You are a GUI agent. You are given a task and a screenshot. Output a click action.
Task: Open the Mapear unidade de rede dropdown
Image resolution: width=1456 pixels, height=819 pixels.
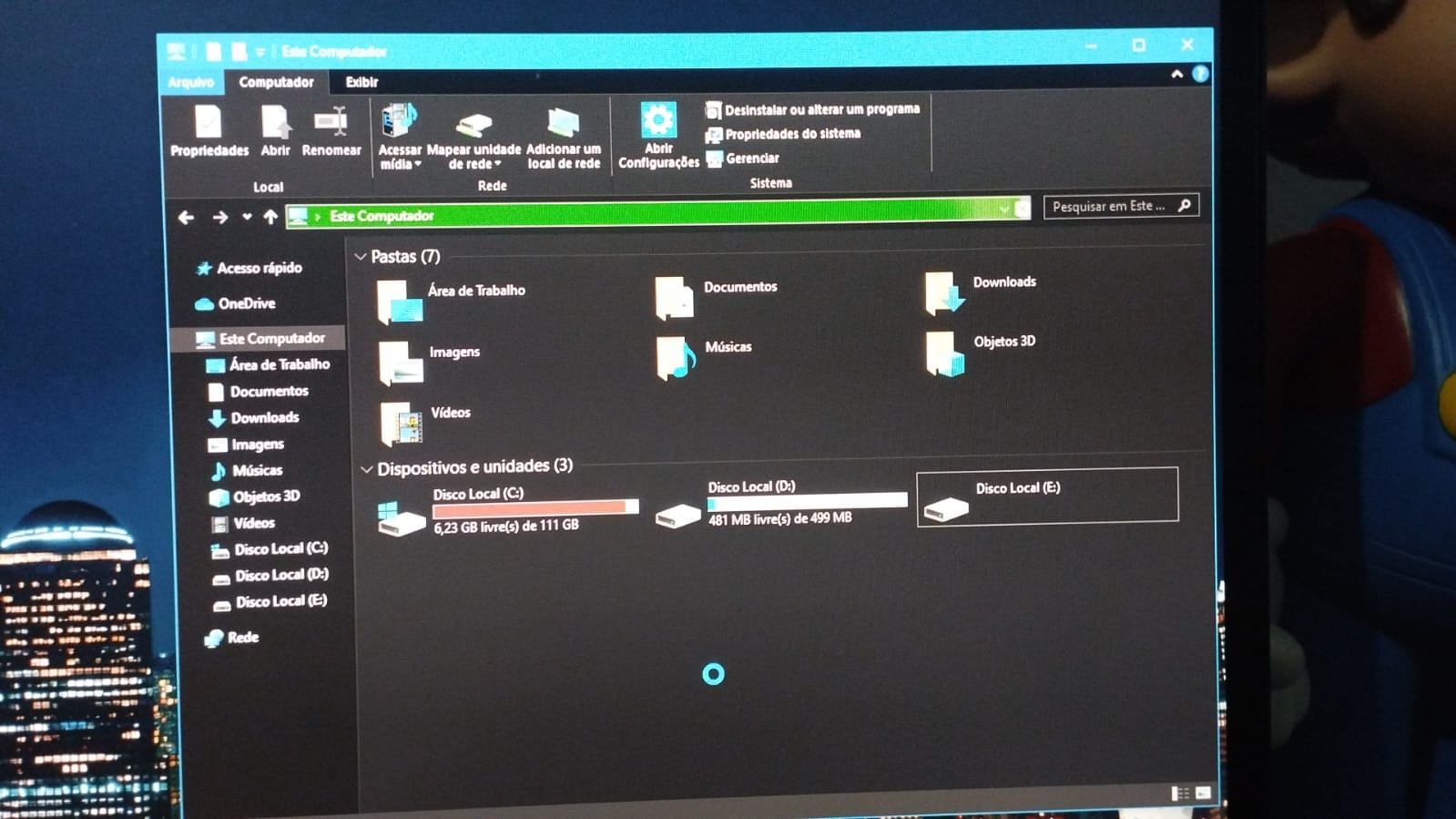click(473, 157)
